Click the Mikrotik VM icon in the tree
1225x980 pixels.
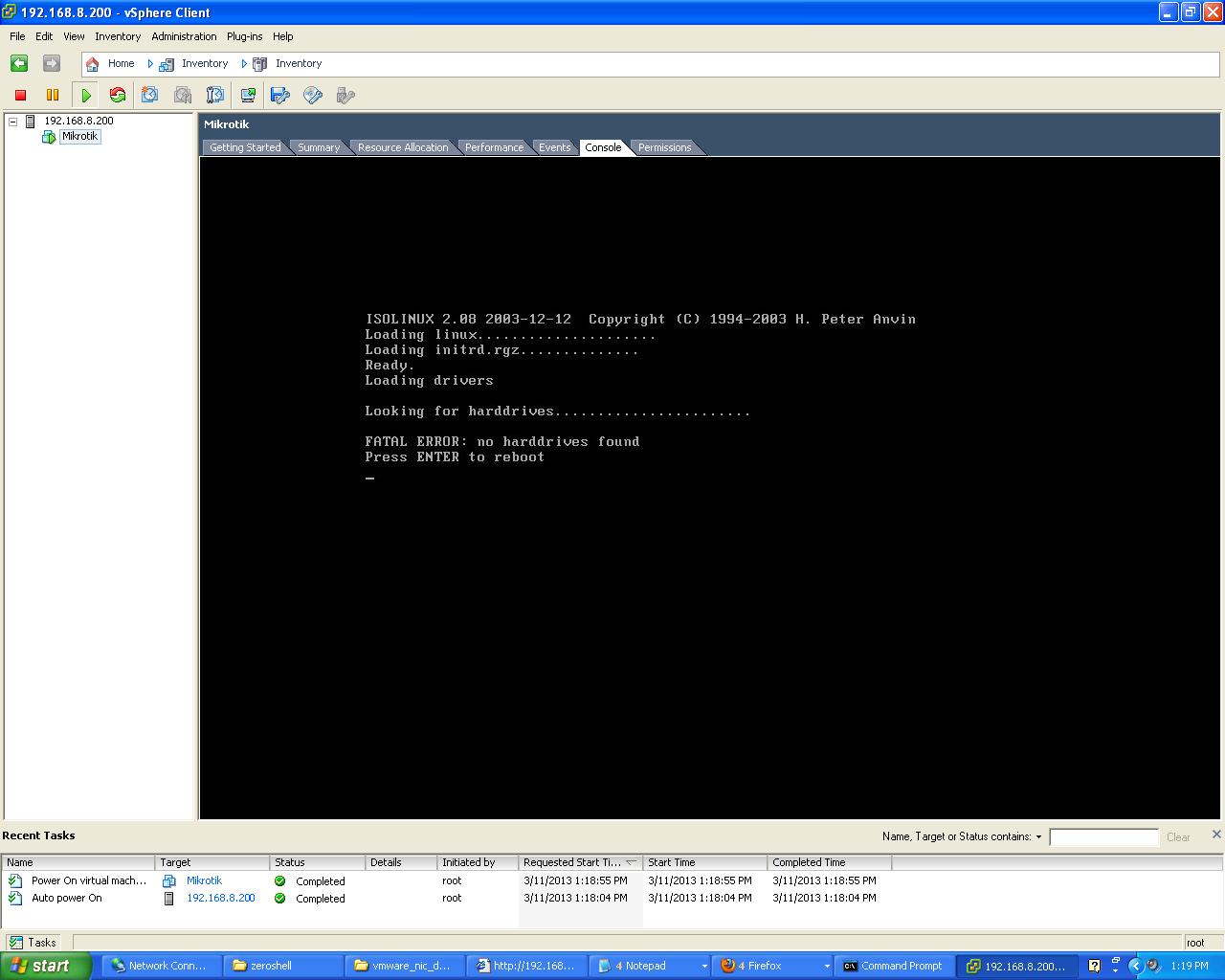click(49, 137)
